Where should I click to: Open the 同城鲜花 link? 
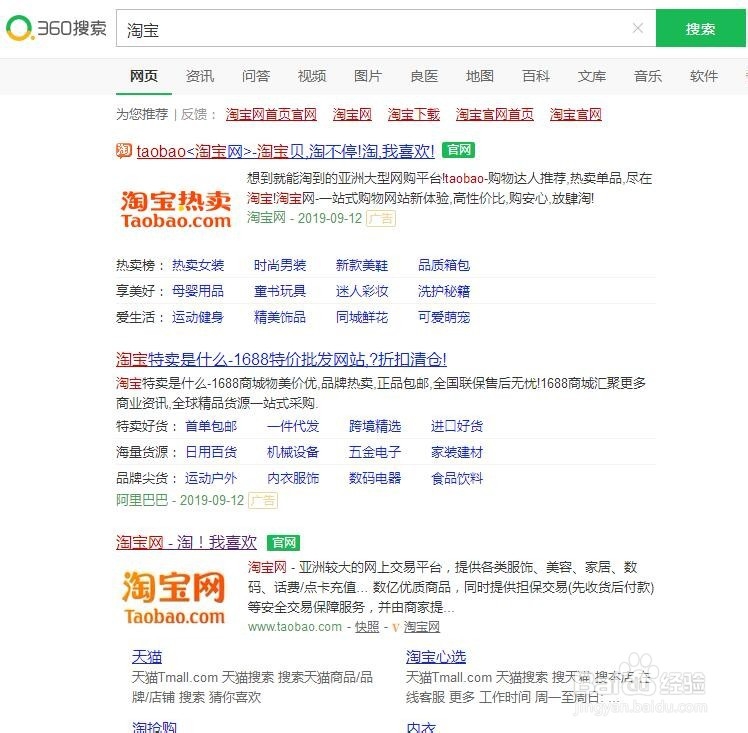pos(362,317)
